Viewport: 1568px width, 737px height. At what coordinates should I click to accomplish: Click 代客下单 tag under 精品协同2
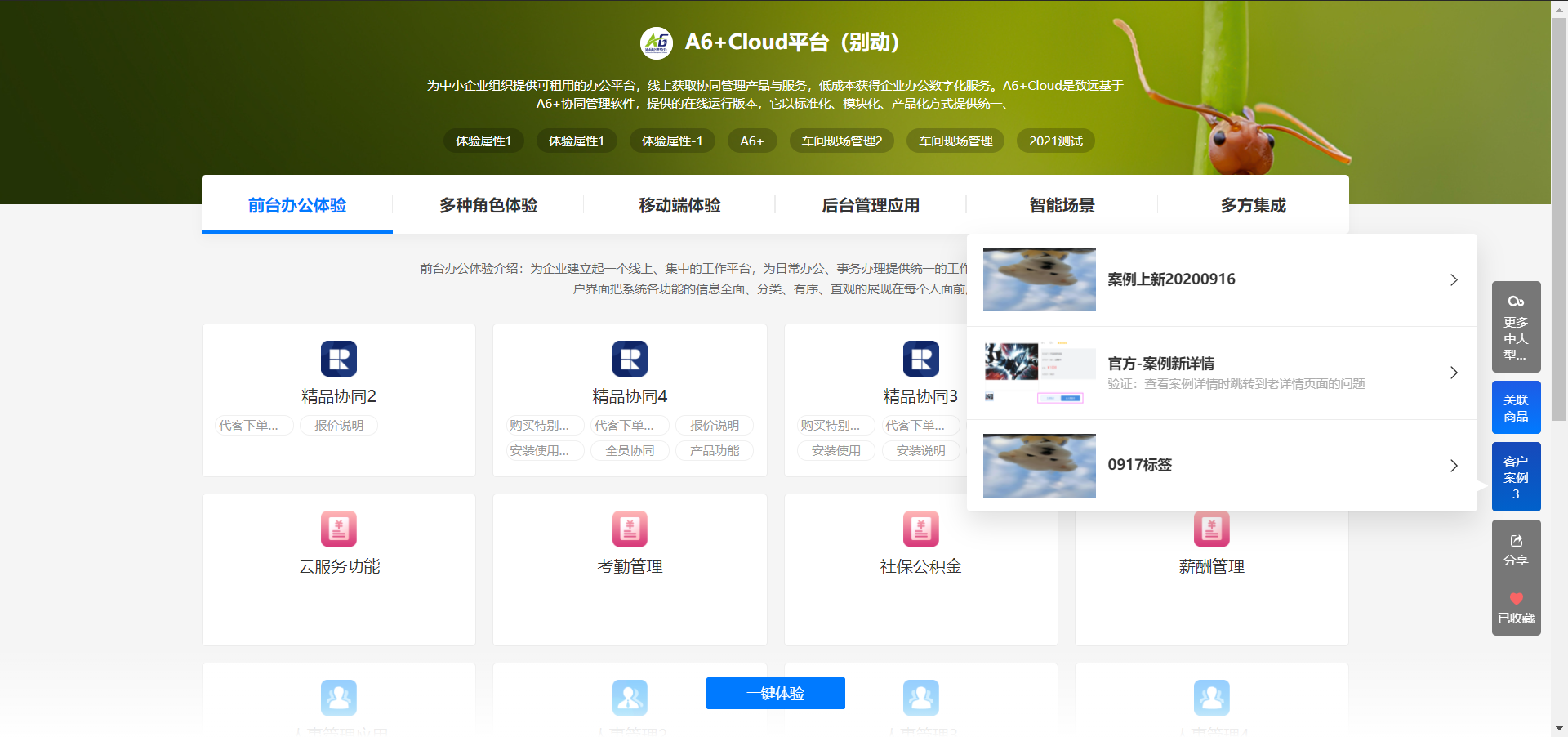pyautogui.click(x=254, y=426)
